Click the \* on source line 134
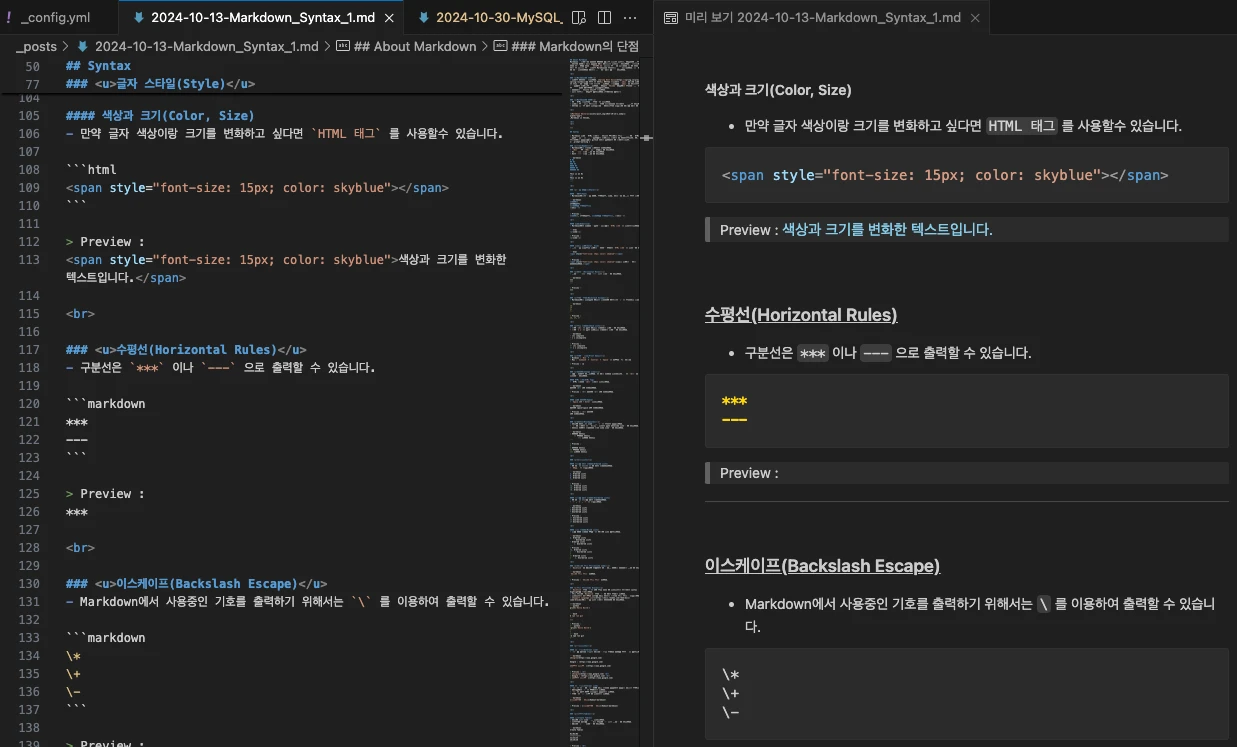The image size is (1237, 747). [x=73, y=656]
